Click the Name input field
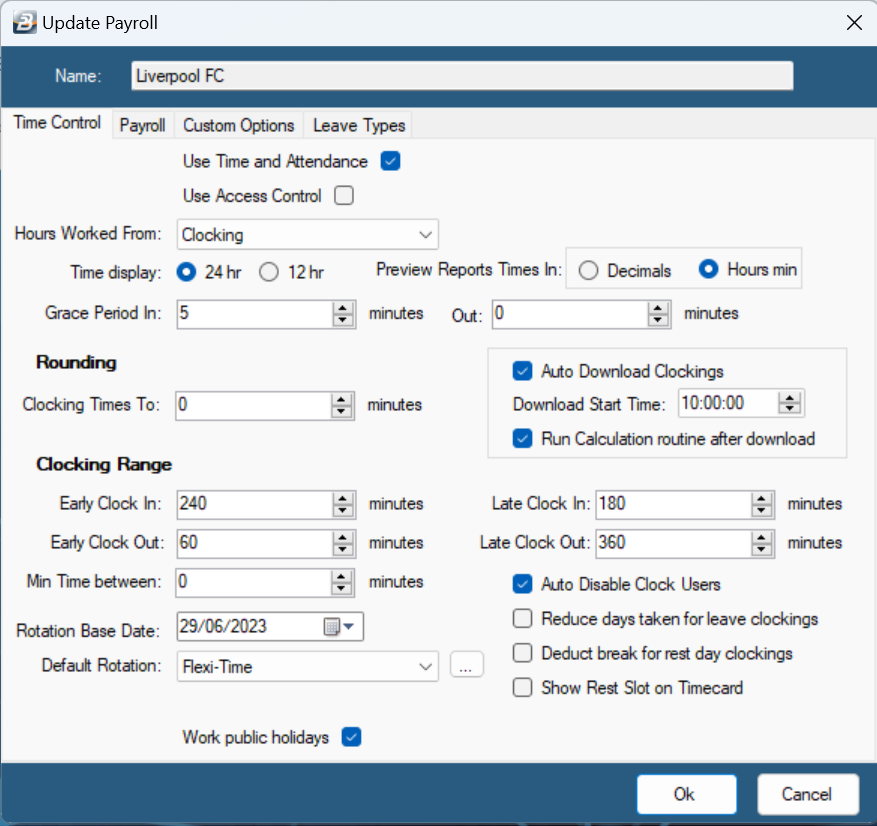Viewport: 877px width, 826px height. tap(462, 75)
